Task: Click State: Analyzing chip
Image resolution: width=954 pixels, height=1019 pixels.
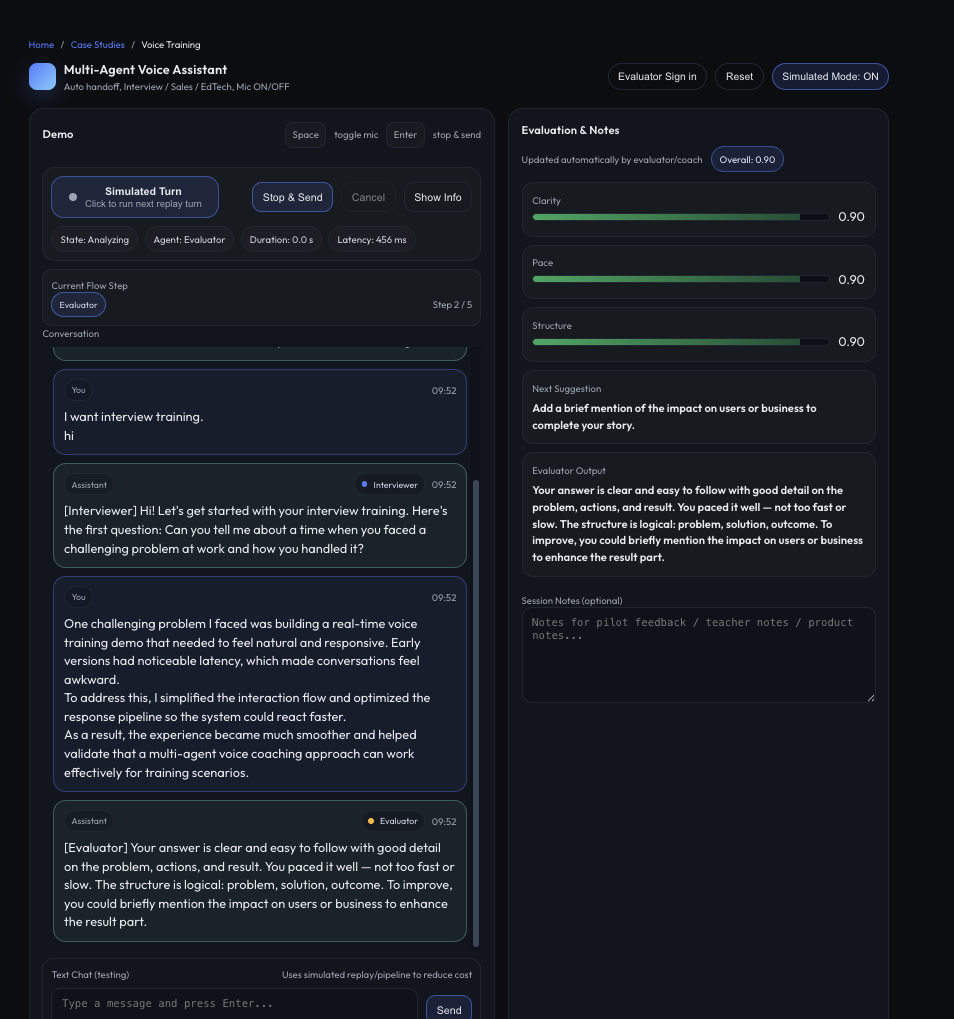Action: click(95, 240)
